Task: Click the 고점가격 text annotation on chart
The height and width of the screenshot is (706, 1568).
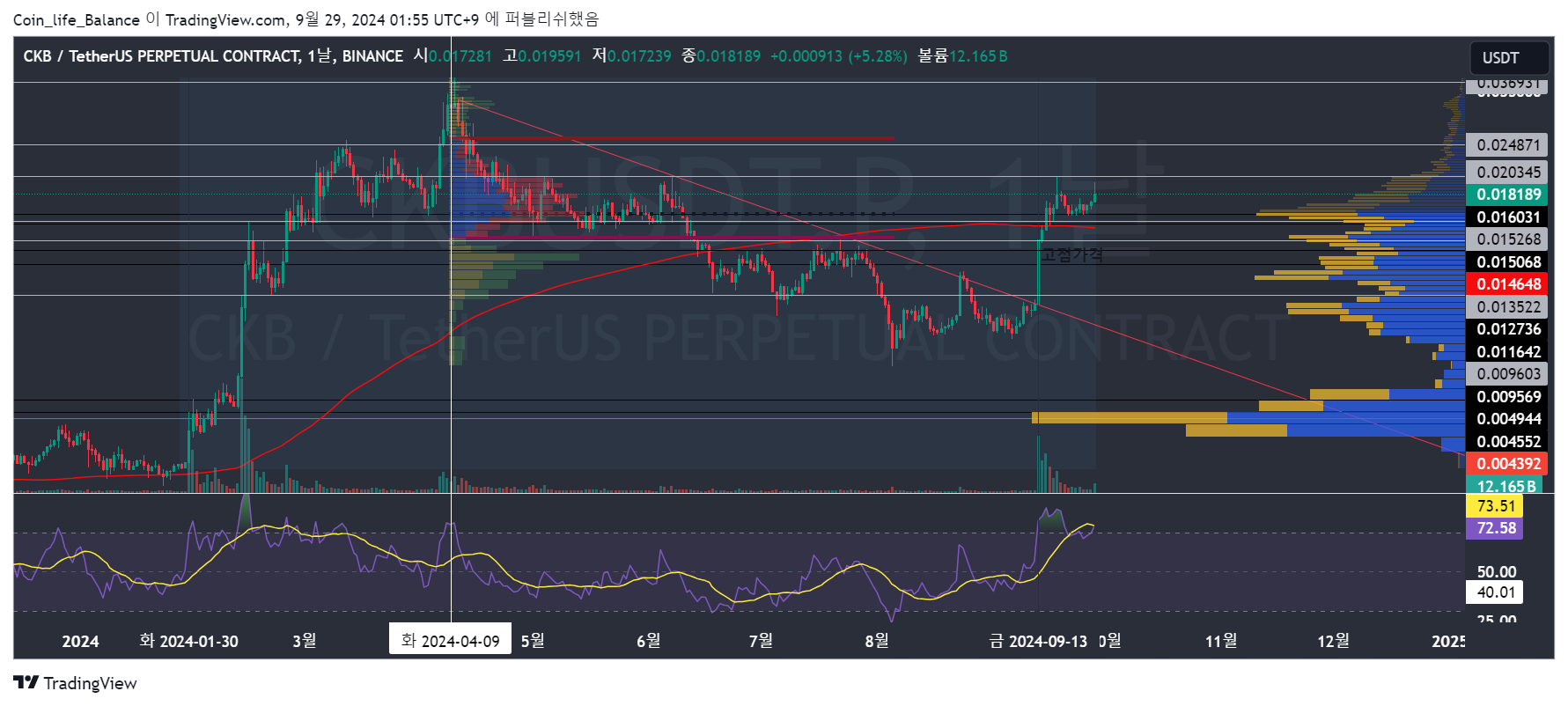Action: click(x=1071, y=254)
